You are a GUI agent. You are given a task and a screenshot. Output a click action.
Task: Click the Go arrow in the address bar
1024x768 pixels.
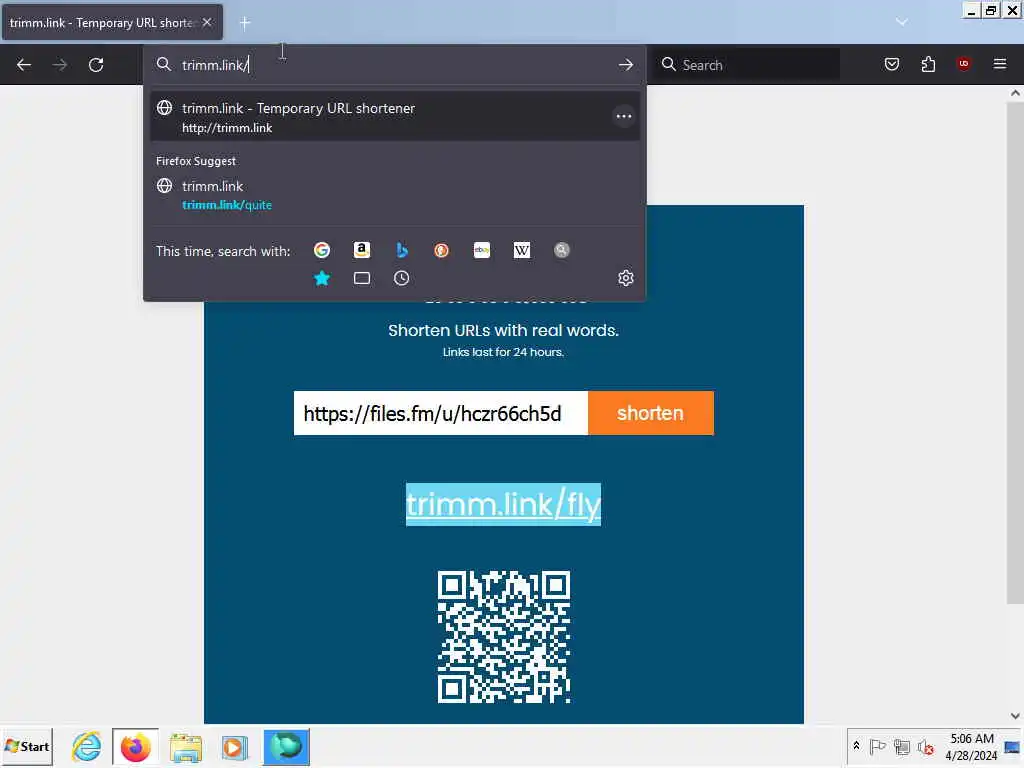tap(626, 65)
